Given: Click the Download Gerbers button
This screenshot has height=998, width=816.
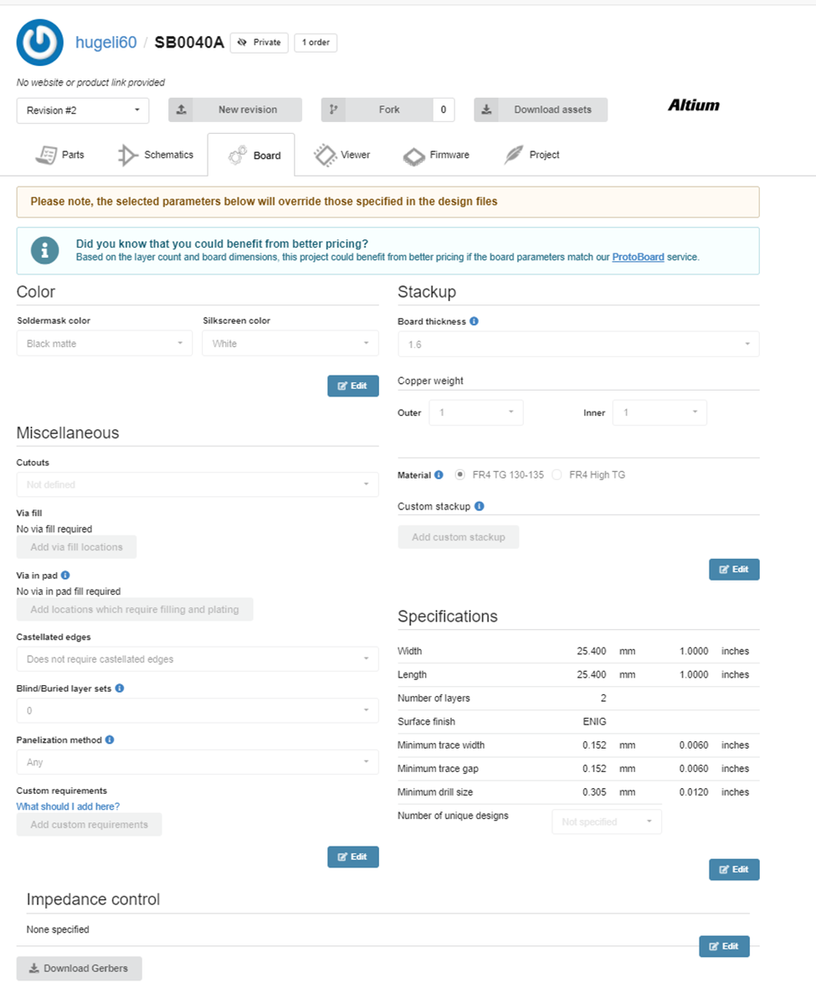Looking at the screenshot, I should pyautogui.click(x=79, y=968).
